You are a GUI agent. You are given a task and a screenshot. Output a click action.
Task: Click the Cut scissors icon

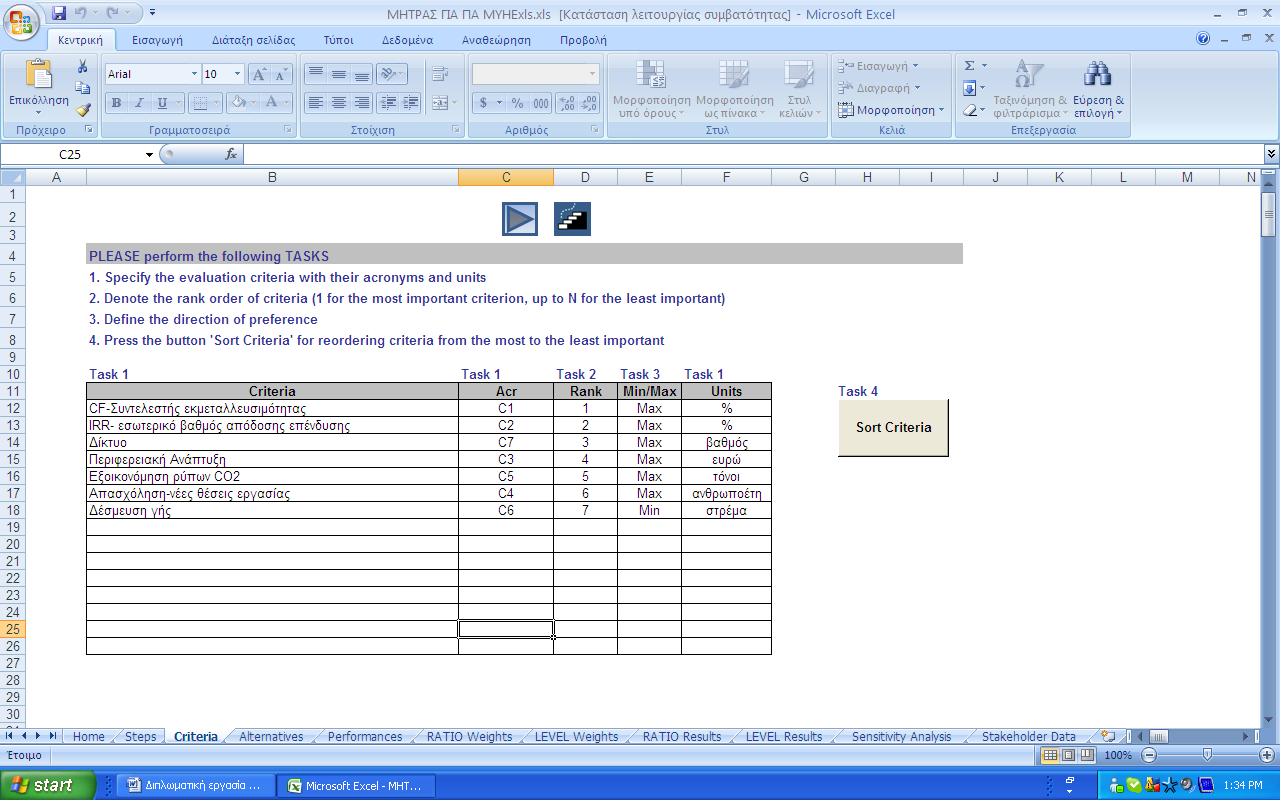(x=83, y=66)
